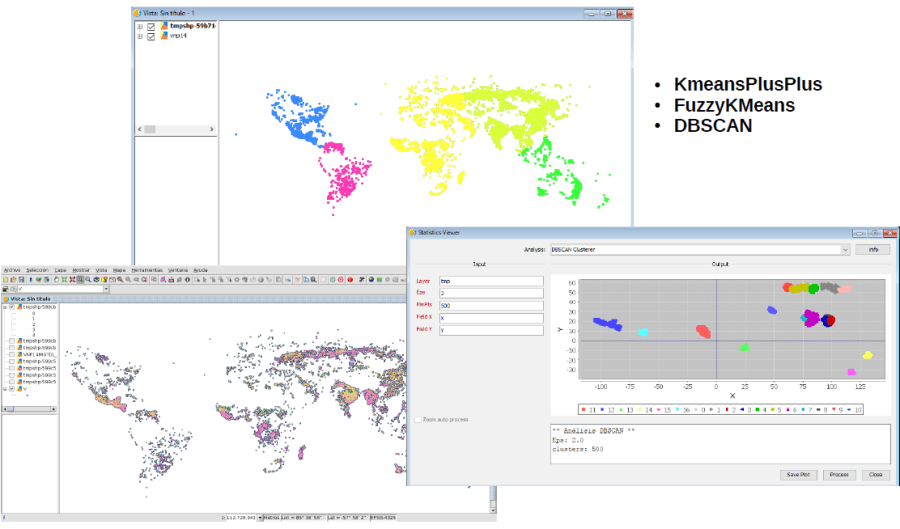
Task: Open the Herramientas menu
Action: coord(144,270)
